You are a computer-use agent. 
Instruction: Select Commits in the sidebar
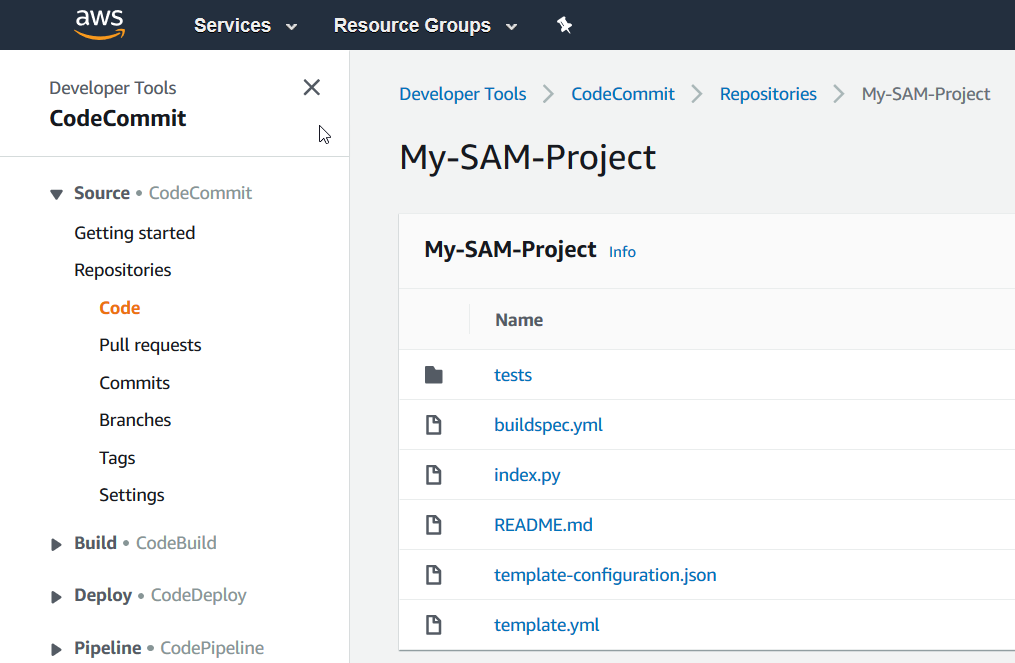tap(134, 383)
